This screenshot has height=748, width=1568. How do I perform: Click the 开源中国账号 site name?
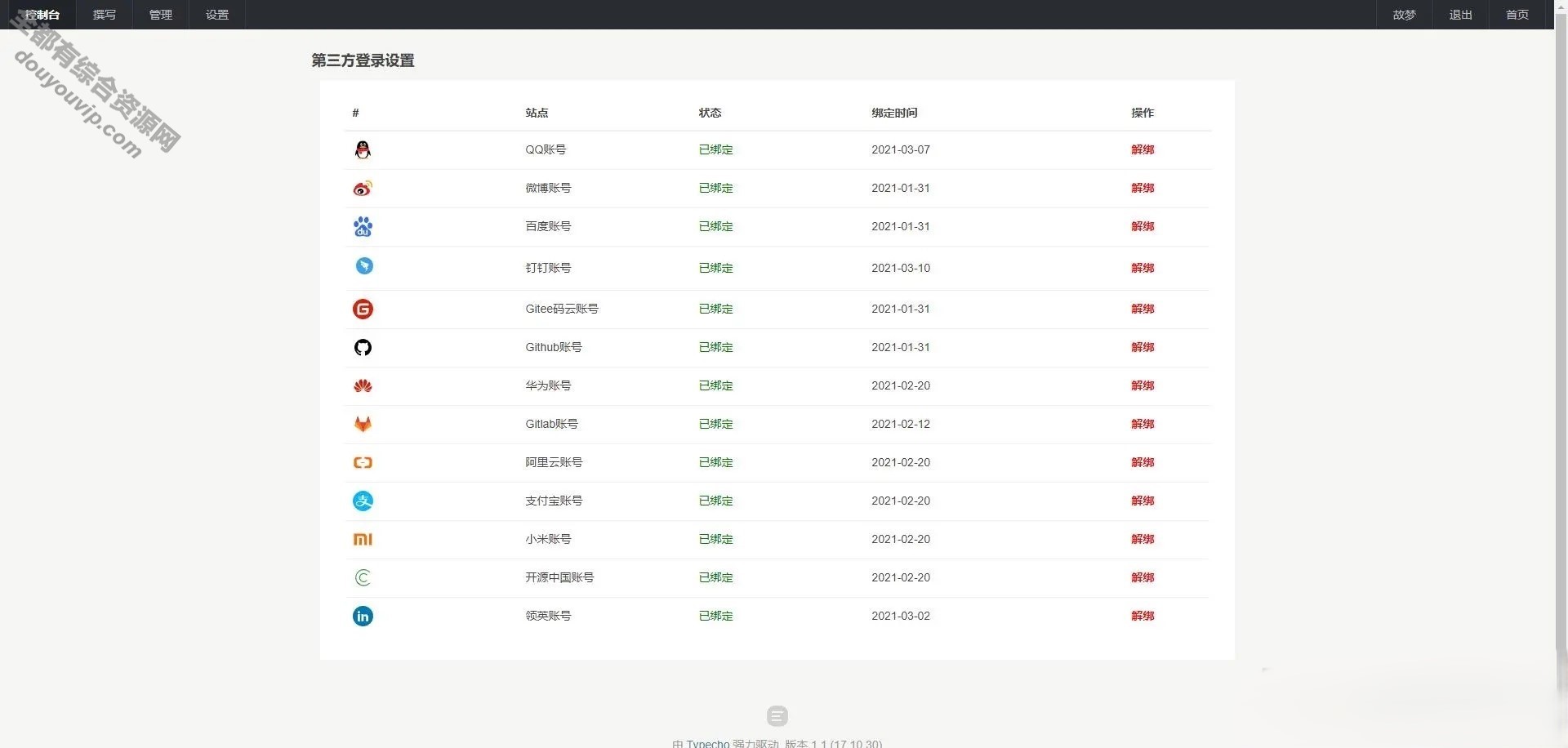coord(559,577)
